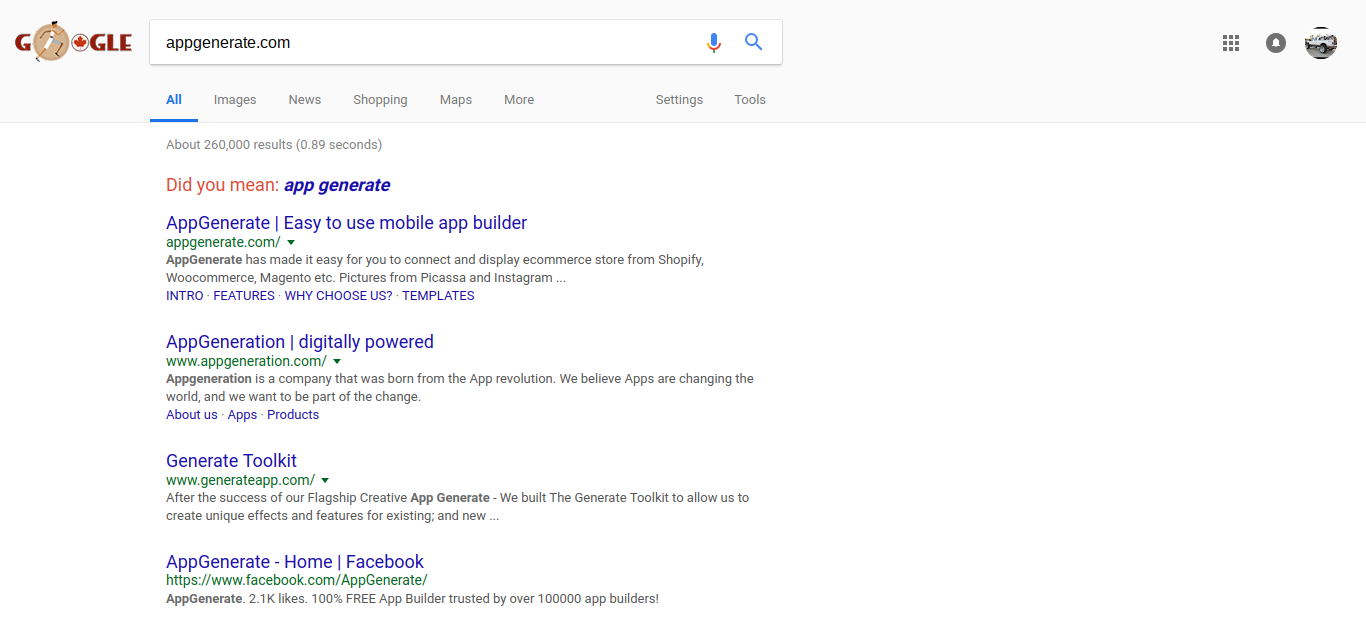Activate voice search microphone icon

tap(713, 43)
